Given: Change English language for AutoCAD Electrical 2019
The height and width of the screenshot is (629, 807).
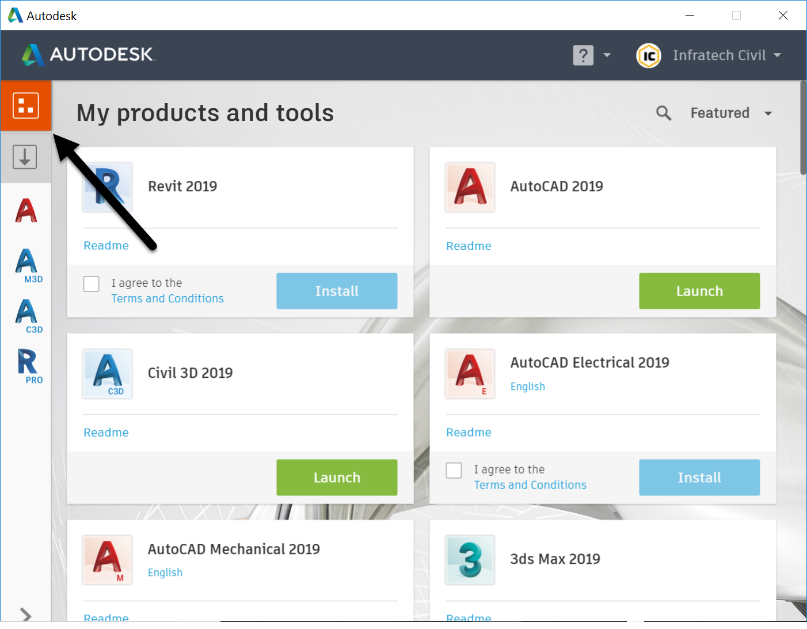Looking at the screenshot, I should [x=528, y=387].
